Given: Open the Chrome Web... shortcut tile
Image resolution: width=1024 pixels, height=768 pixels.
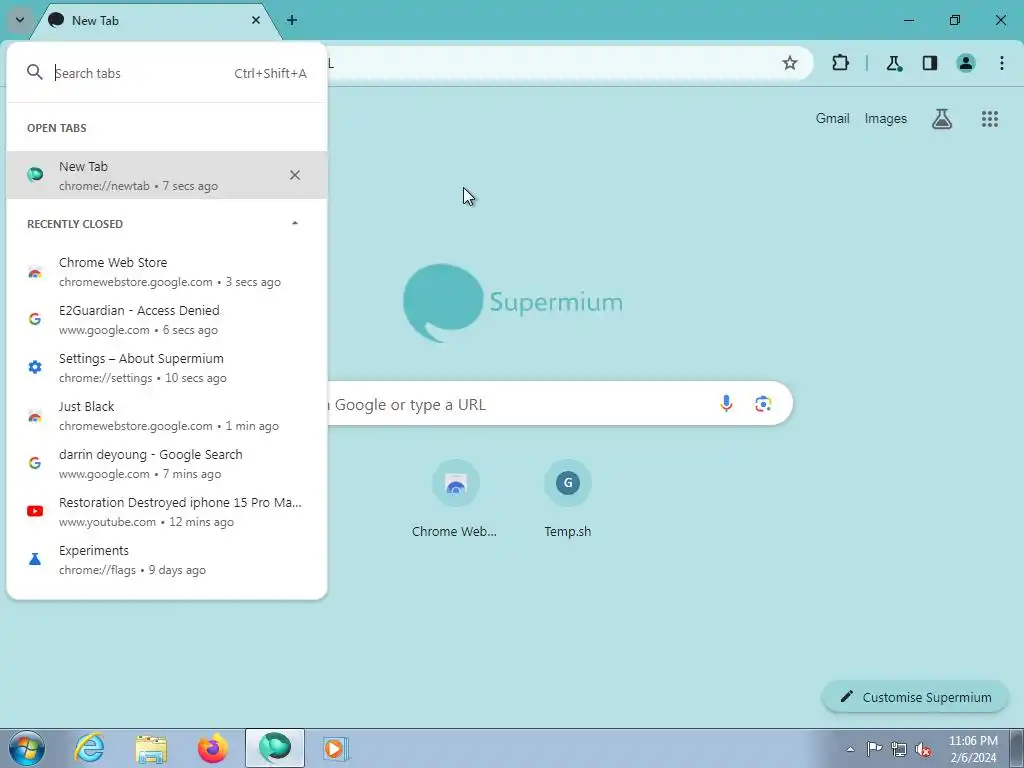Looking at the screenshot, I should pyautogui.click(x=455, y=499).
